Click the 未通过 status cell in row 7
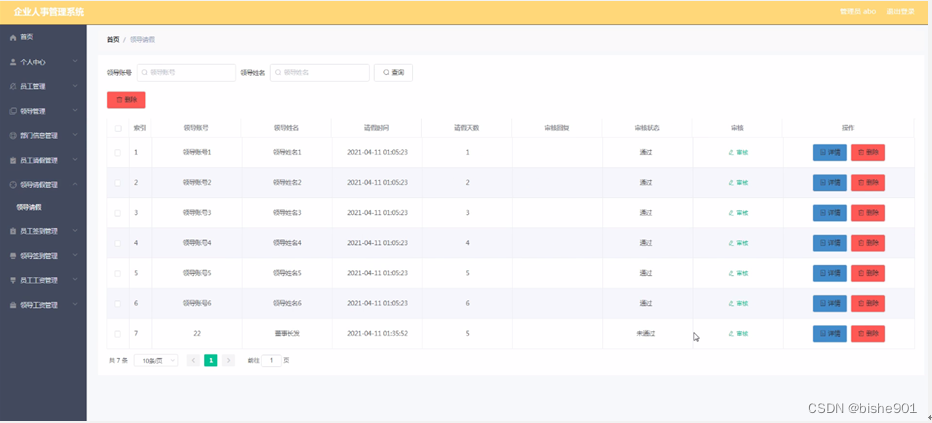This screenshot has width=932, height=423. (645, 334)
